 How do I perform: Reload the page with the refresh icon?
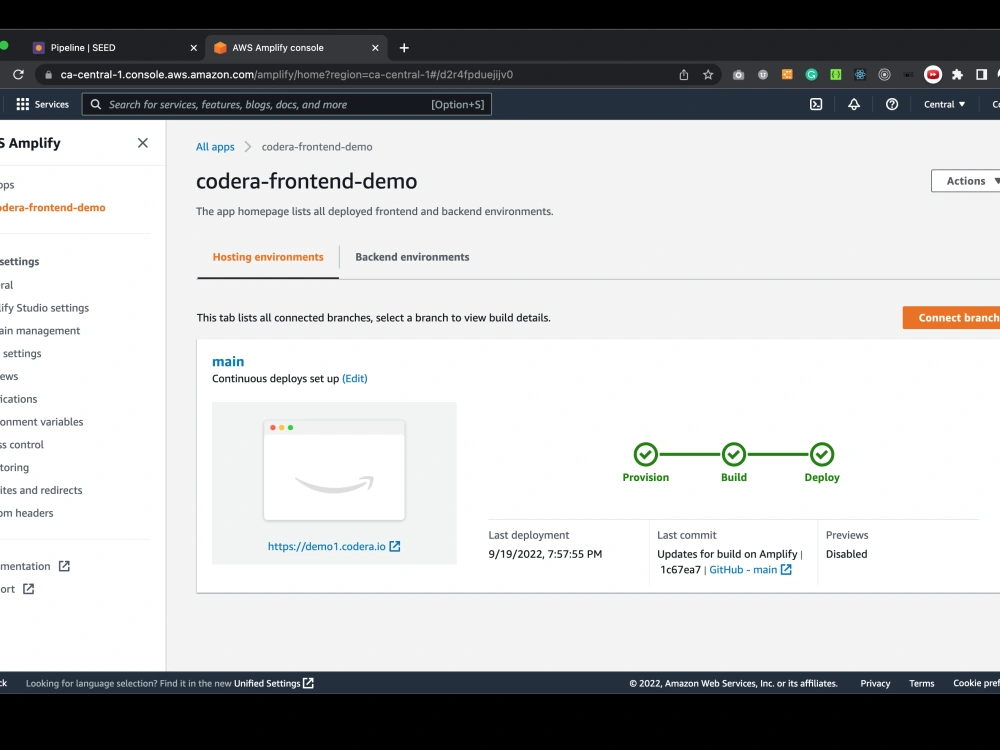[18, 75]
